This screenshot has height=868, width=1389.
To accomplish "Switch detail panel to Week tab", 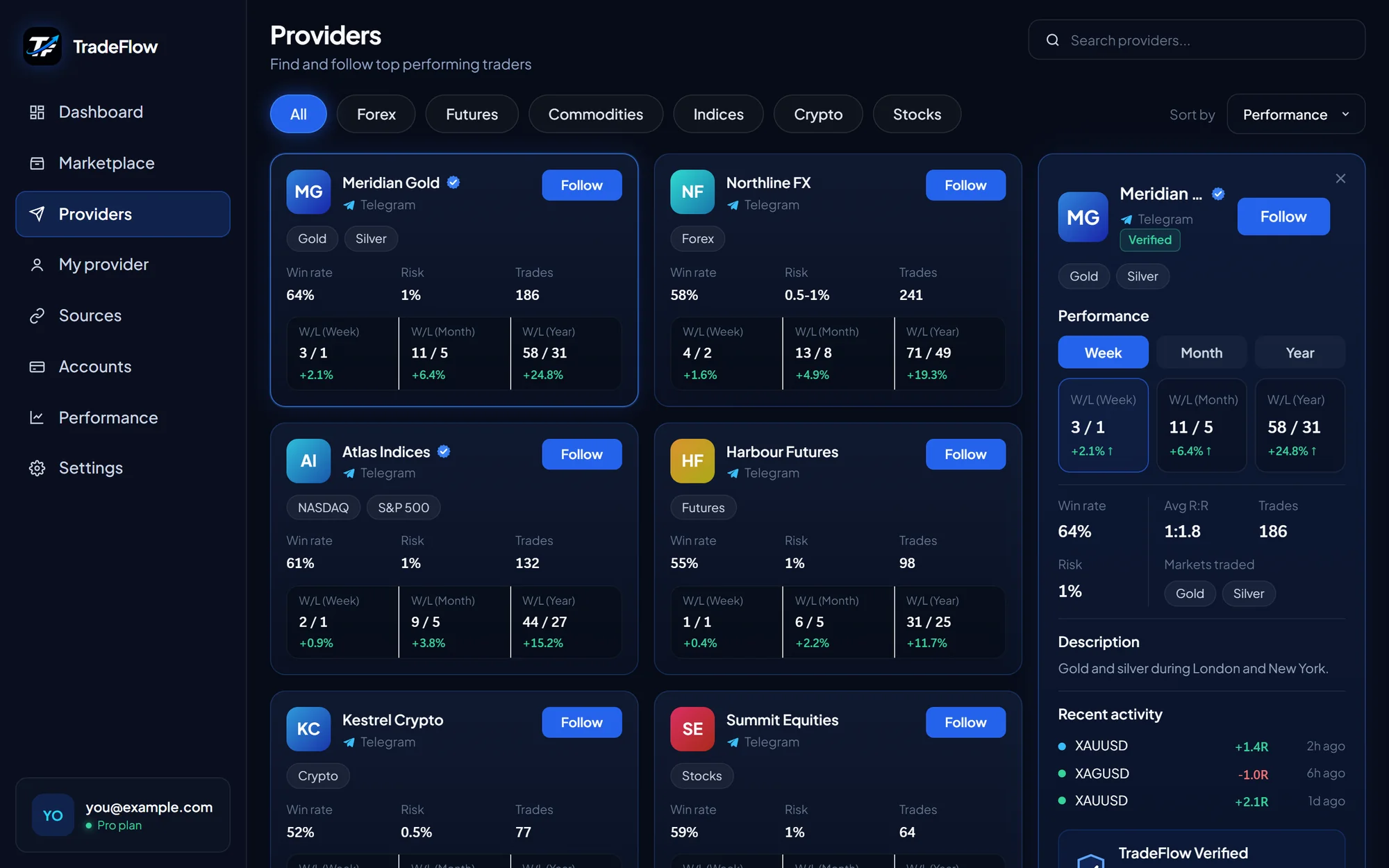I will pyautogui.click(x=1103, y=353).
